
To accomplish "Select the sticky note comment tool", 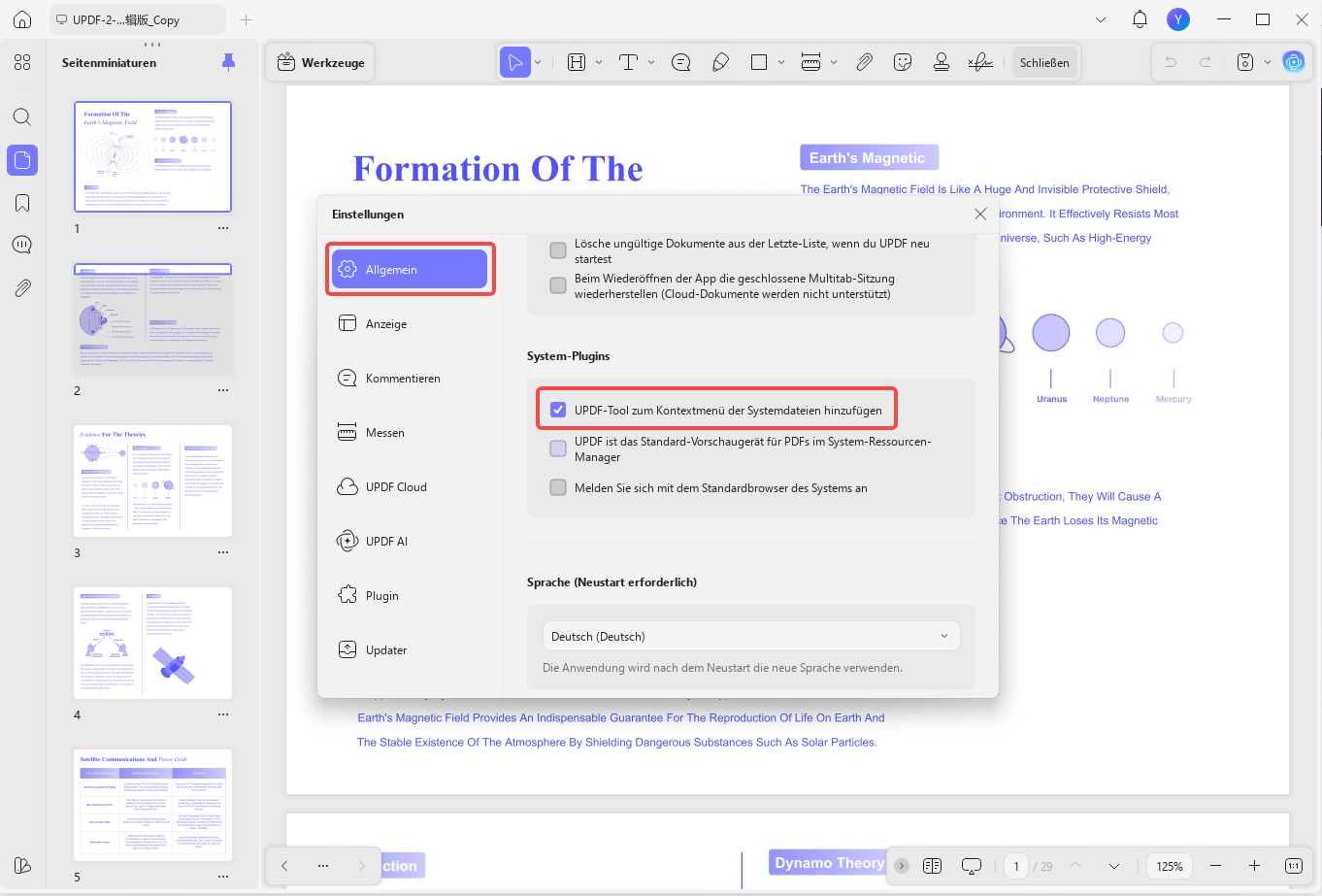I will click(681, 62).
